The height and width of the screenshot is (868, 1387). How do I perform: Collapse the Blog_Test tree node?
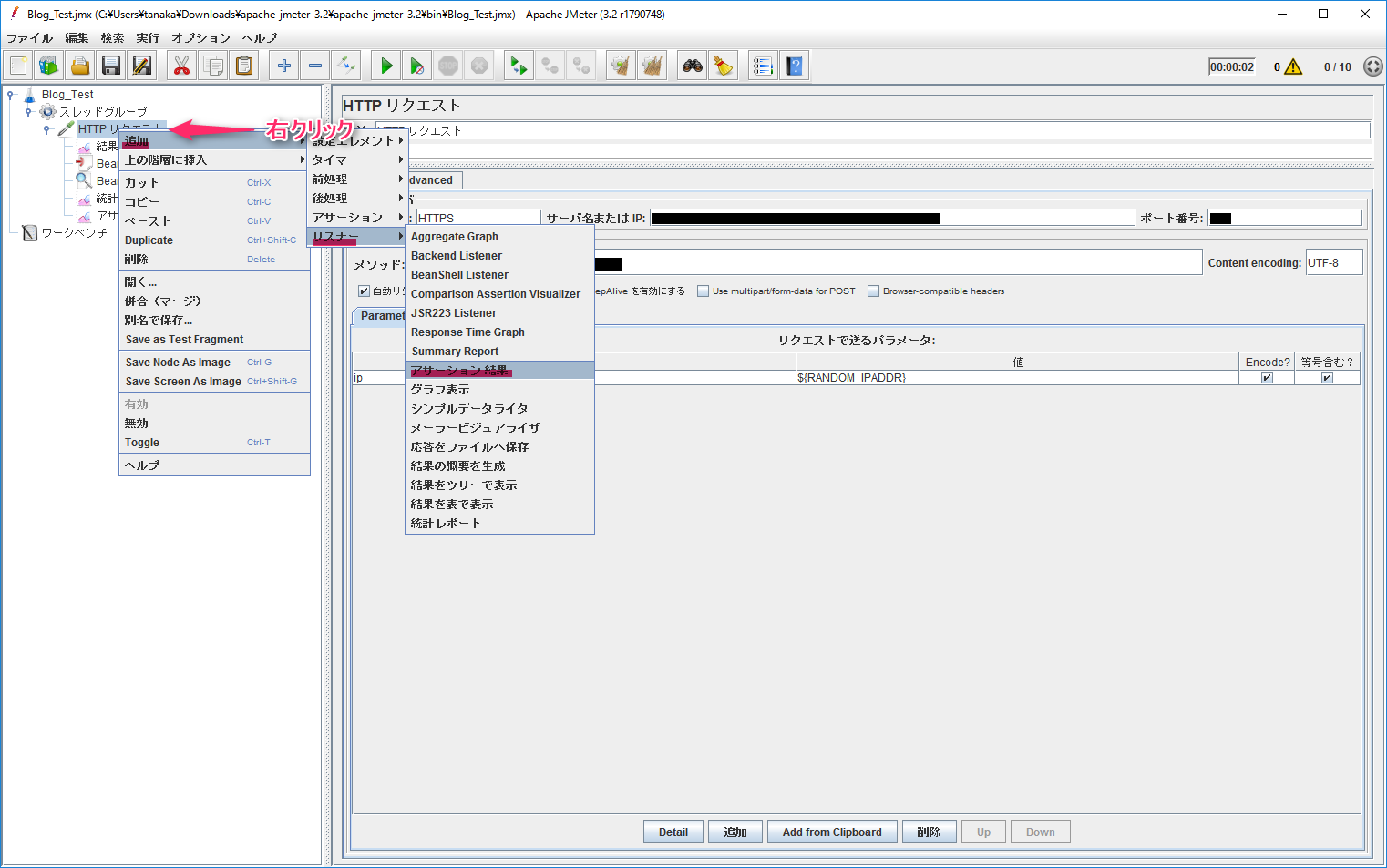click(11, 94)
